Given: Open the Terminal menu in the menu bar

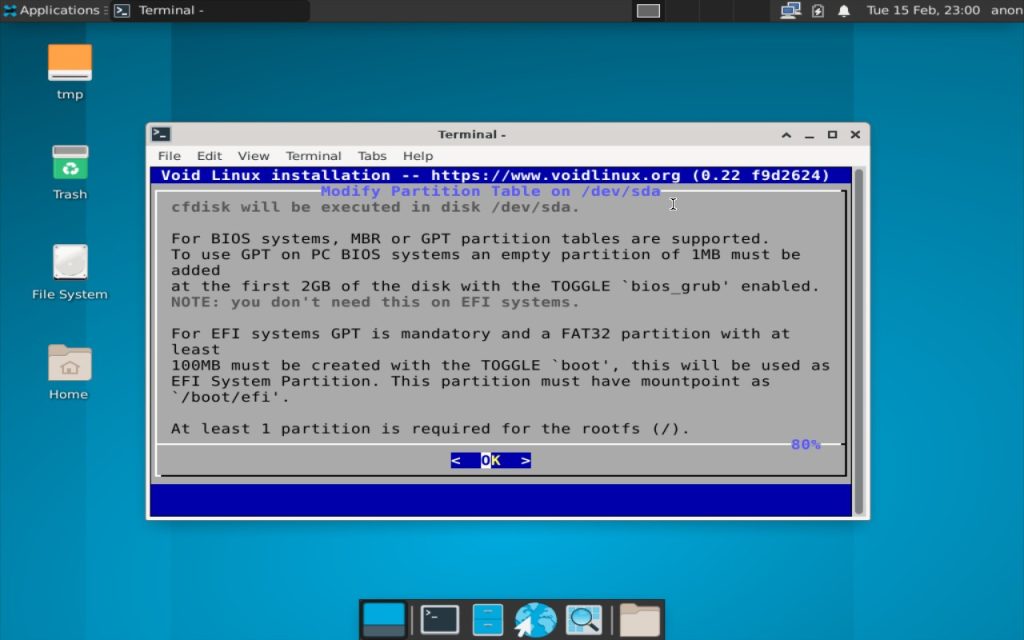Looking at the screenshot, I should pyautogui.click(x=313, y=155).
